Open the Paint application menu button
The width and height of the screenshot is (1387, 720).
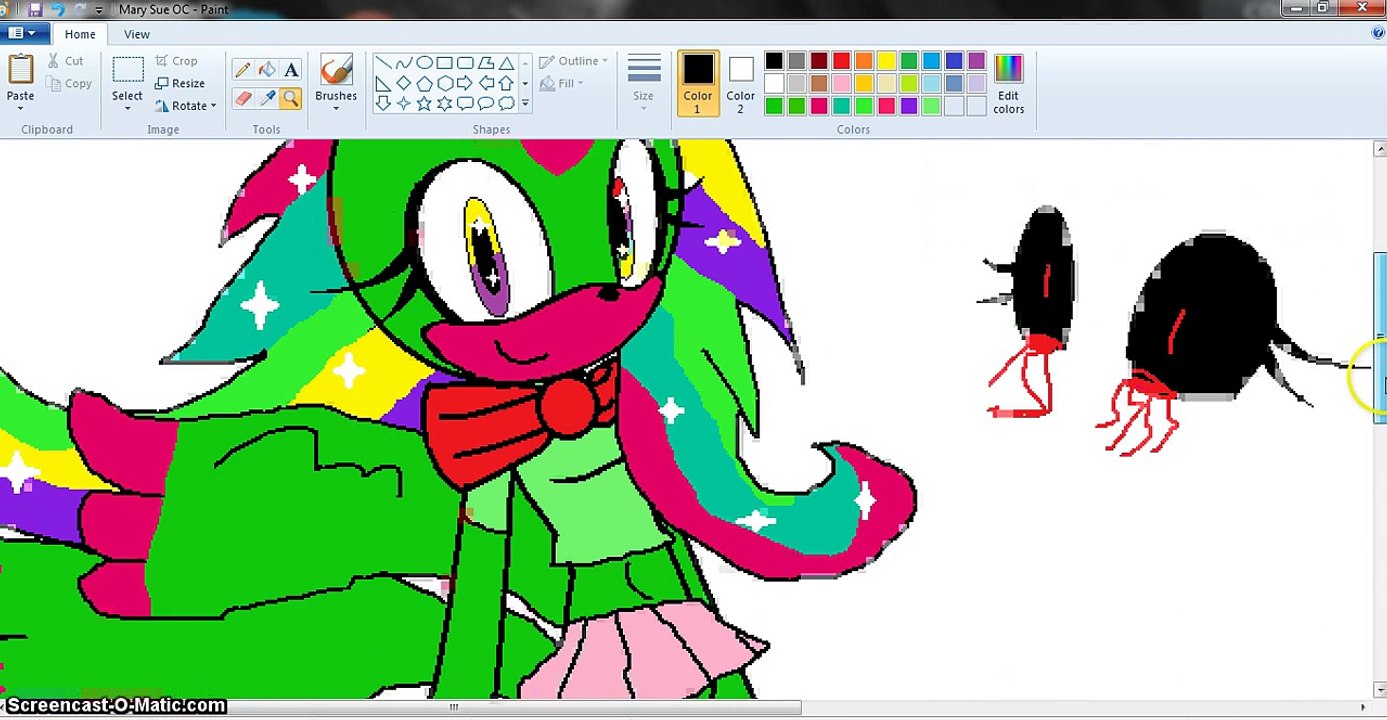(x=22, y=33)
